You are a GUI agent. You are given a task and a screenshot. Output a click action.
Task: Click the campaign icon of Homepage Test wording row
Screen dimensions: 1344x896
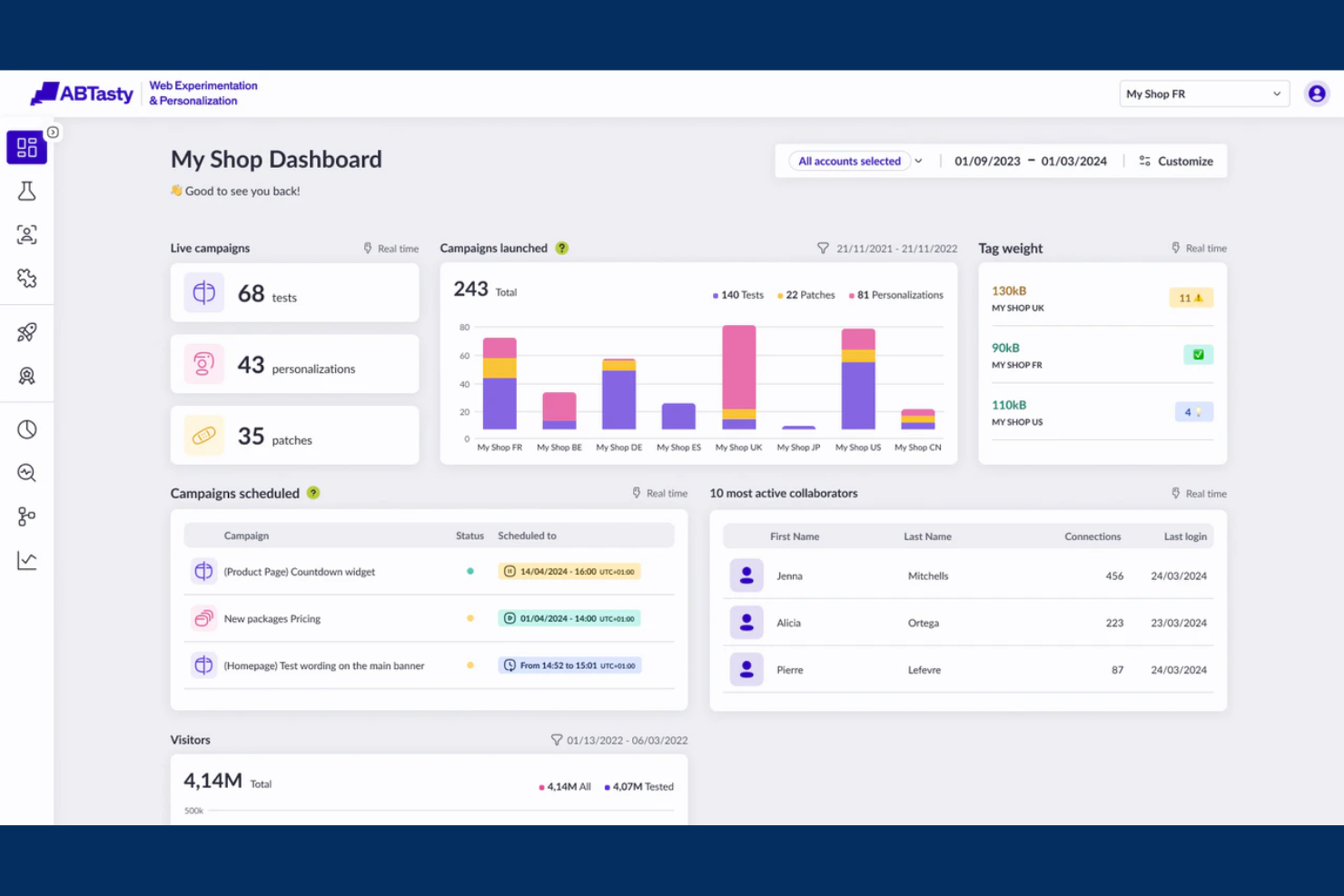coord(203,665)
